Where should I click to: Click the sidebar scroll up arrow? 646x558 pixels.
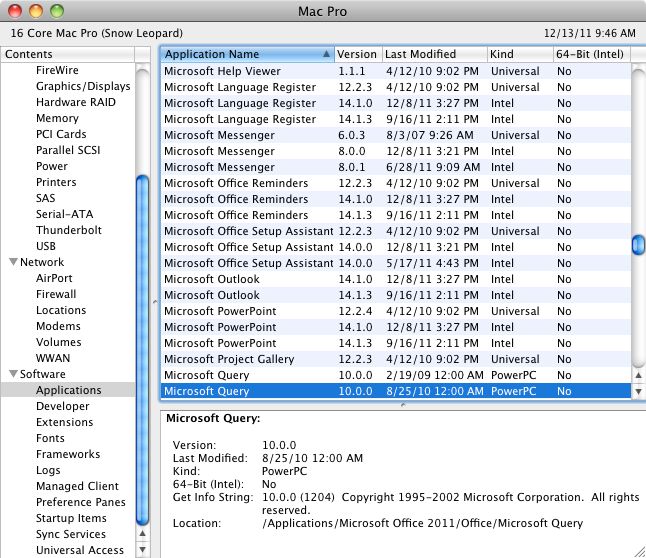click(142, 534)
